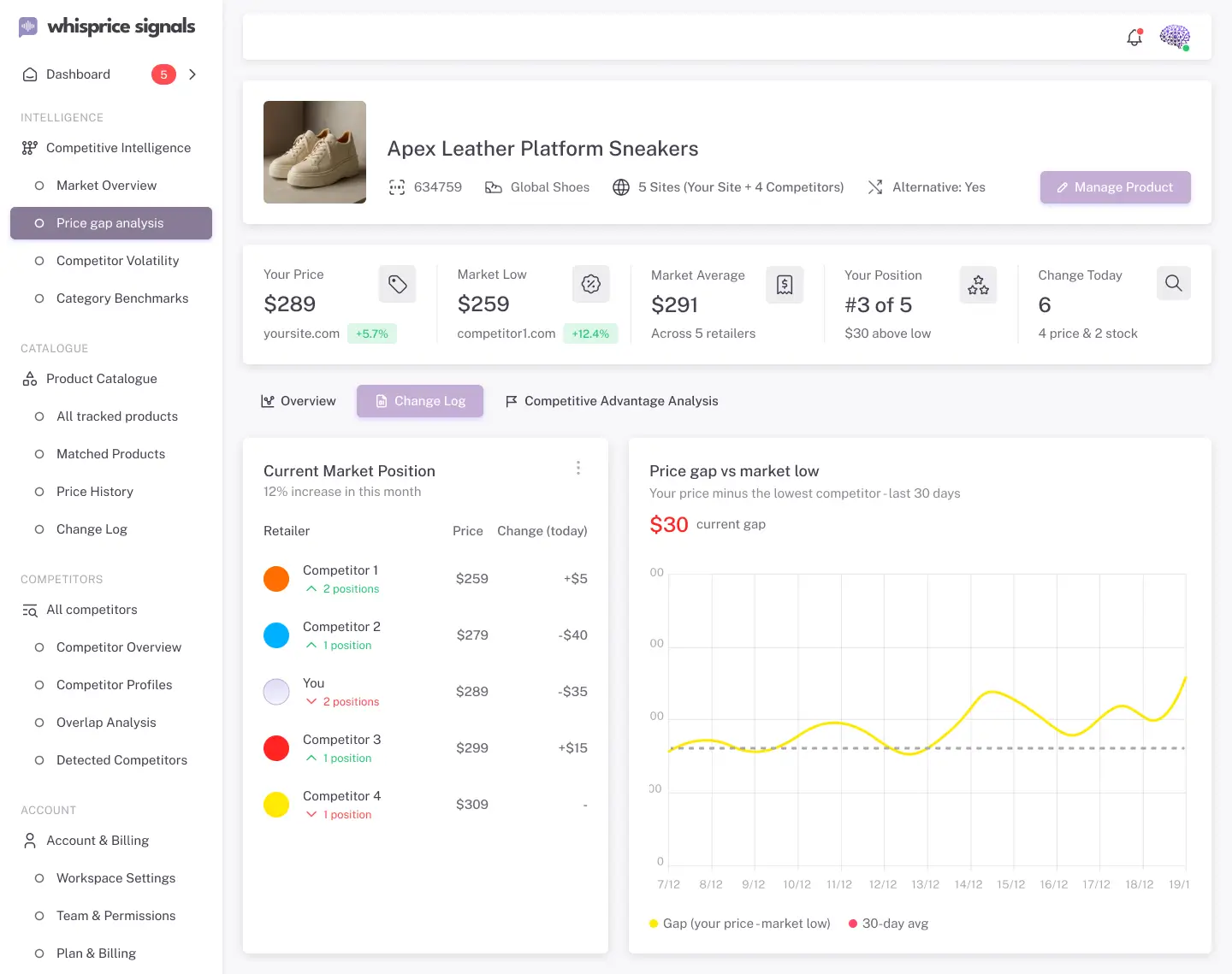
Task: Open the magnifier icon beside Change Today
Action: (1173, 282)
